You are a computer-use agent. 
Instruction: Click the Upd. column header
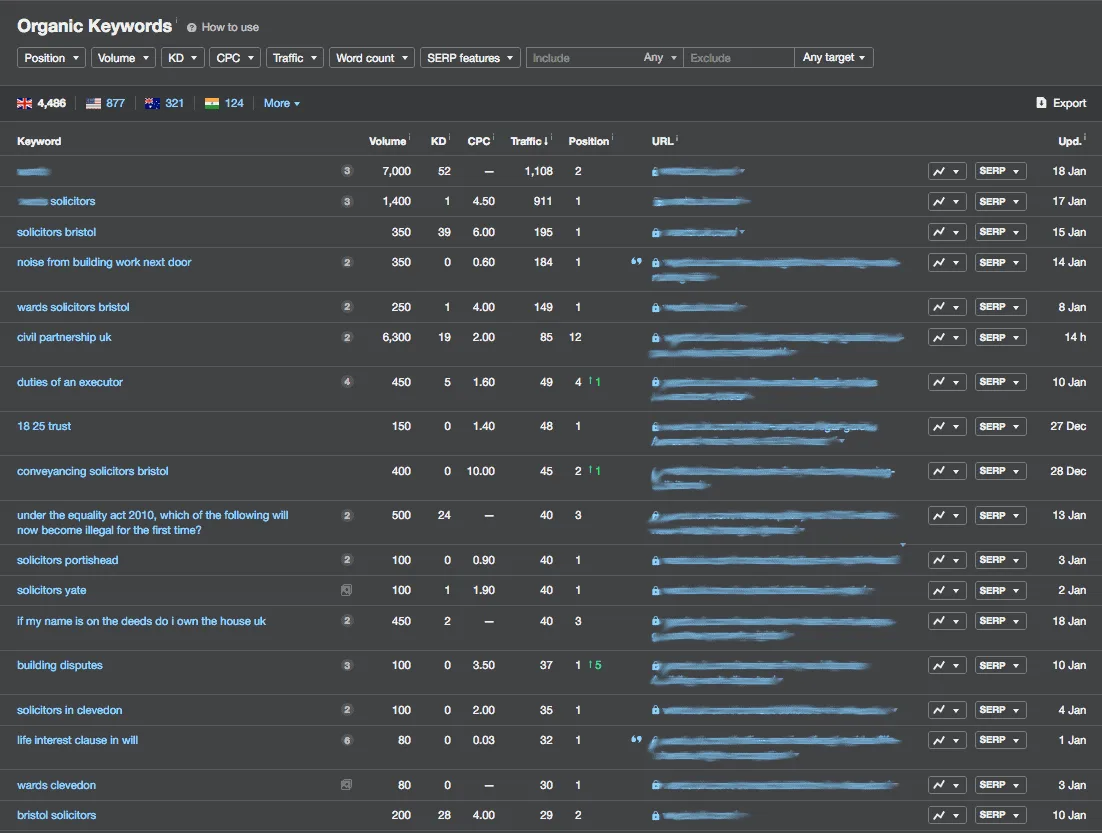(x=1070, y=141)
